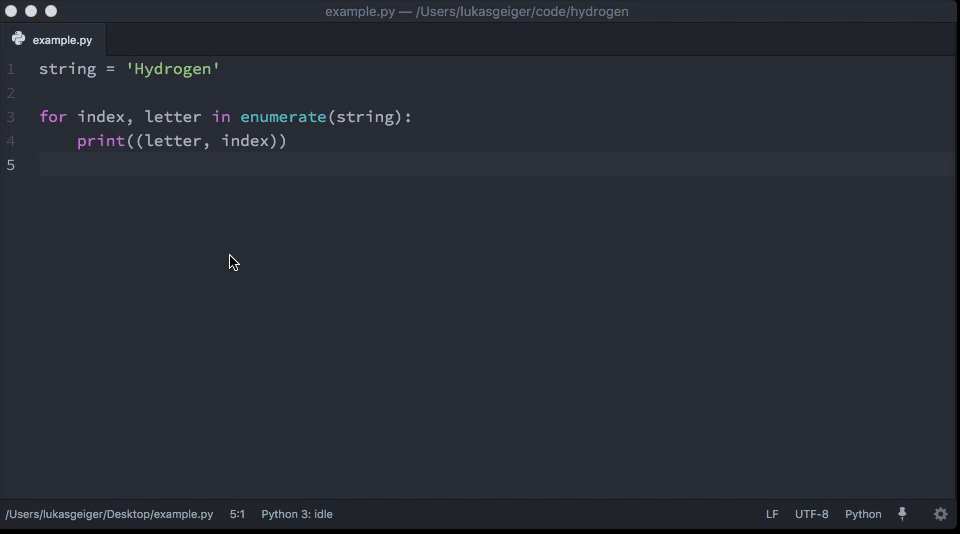
Task: Click the Python logo on the file tab
Action: tap(18, 39)
